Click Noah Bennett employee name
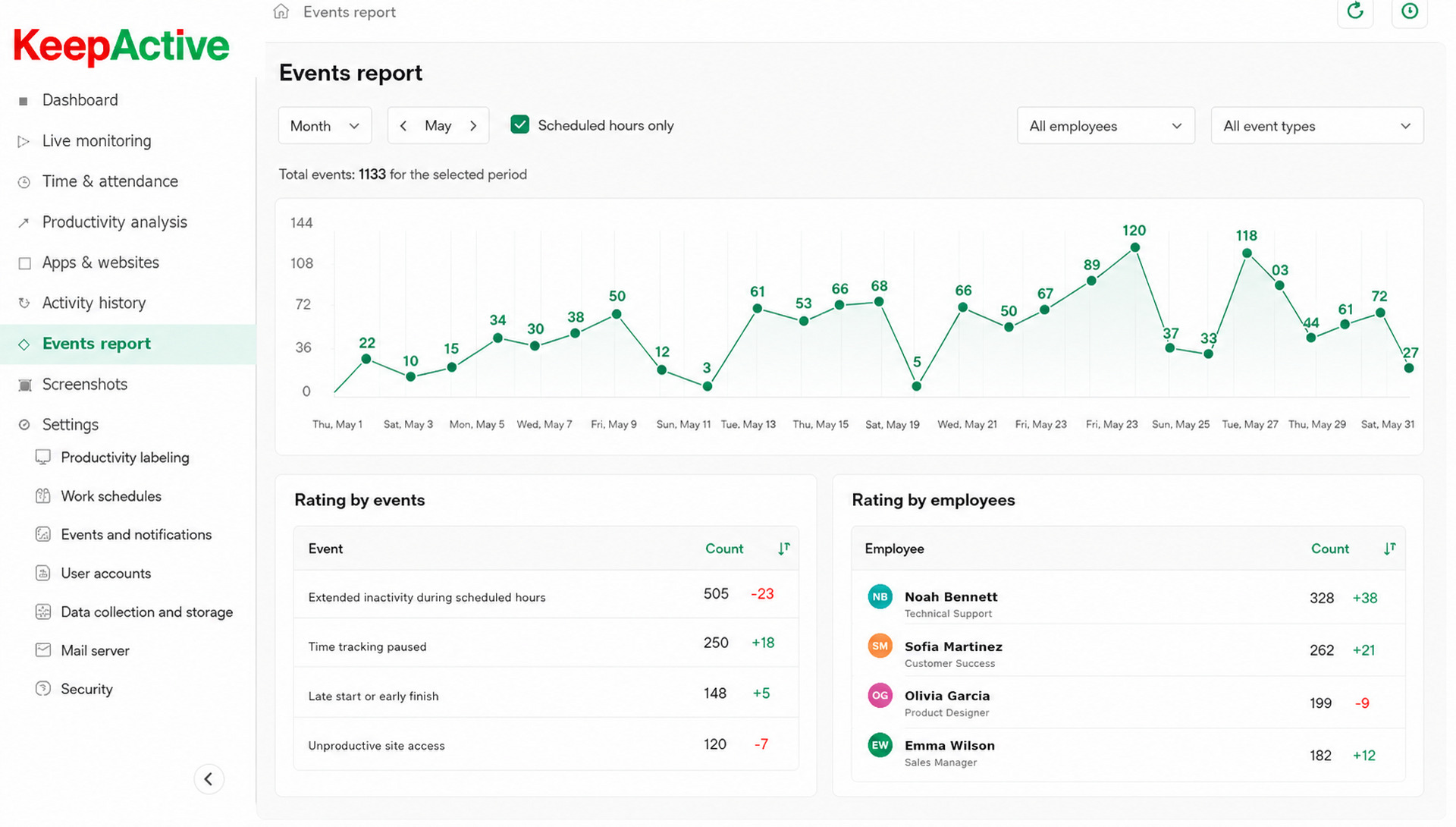Viewport: 1456px width, 827px height. [951, 597]
